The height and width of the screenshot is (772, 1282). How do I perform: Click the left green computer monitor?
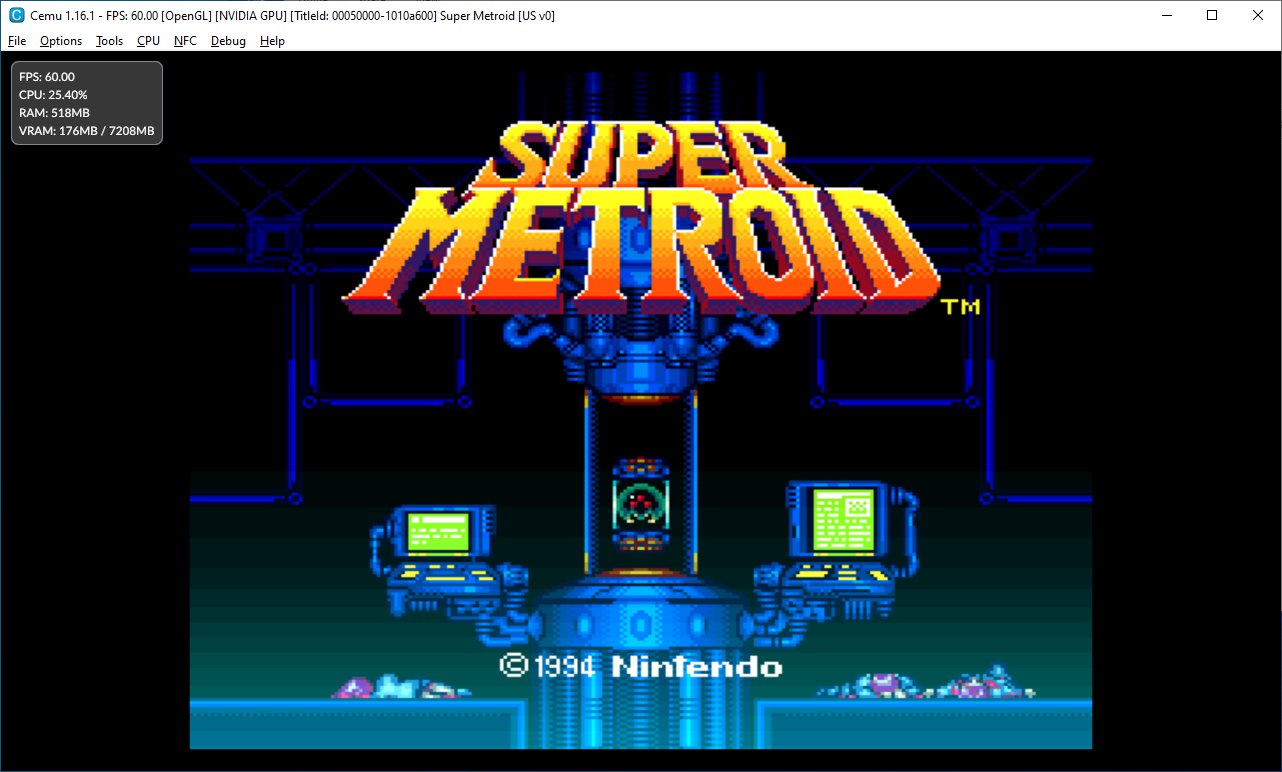click(x=437, y=531)
